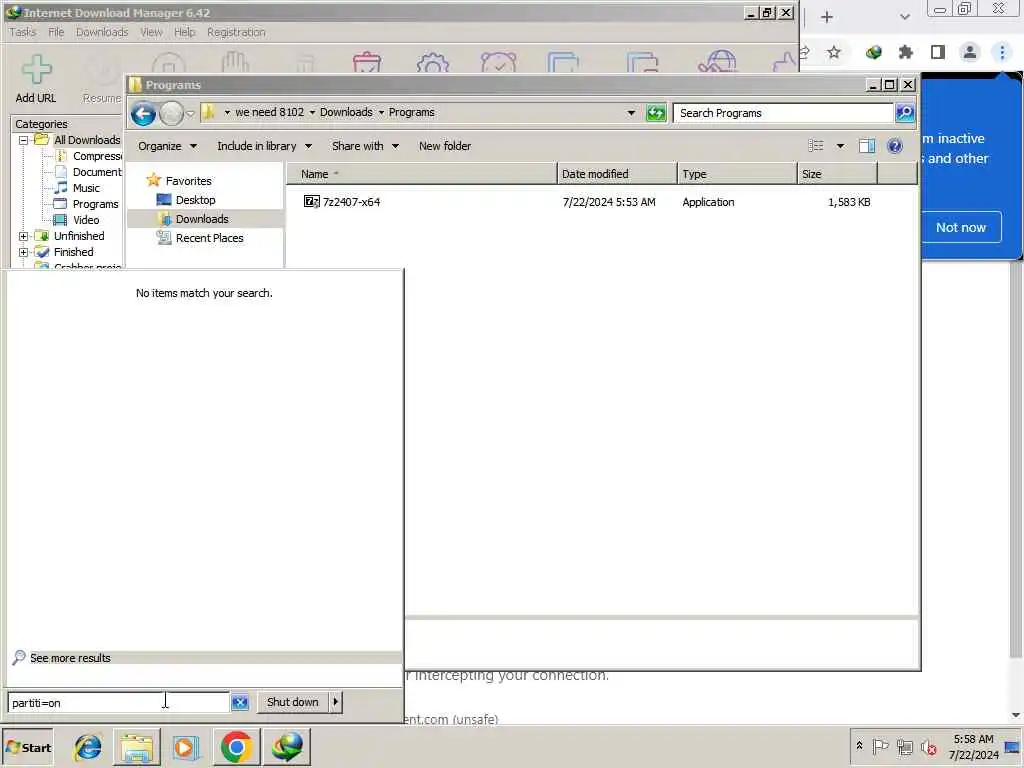Collapse the All Downloads tree node

[24, 140]
